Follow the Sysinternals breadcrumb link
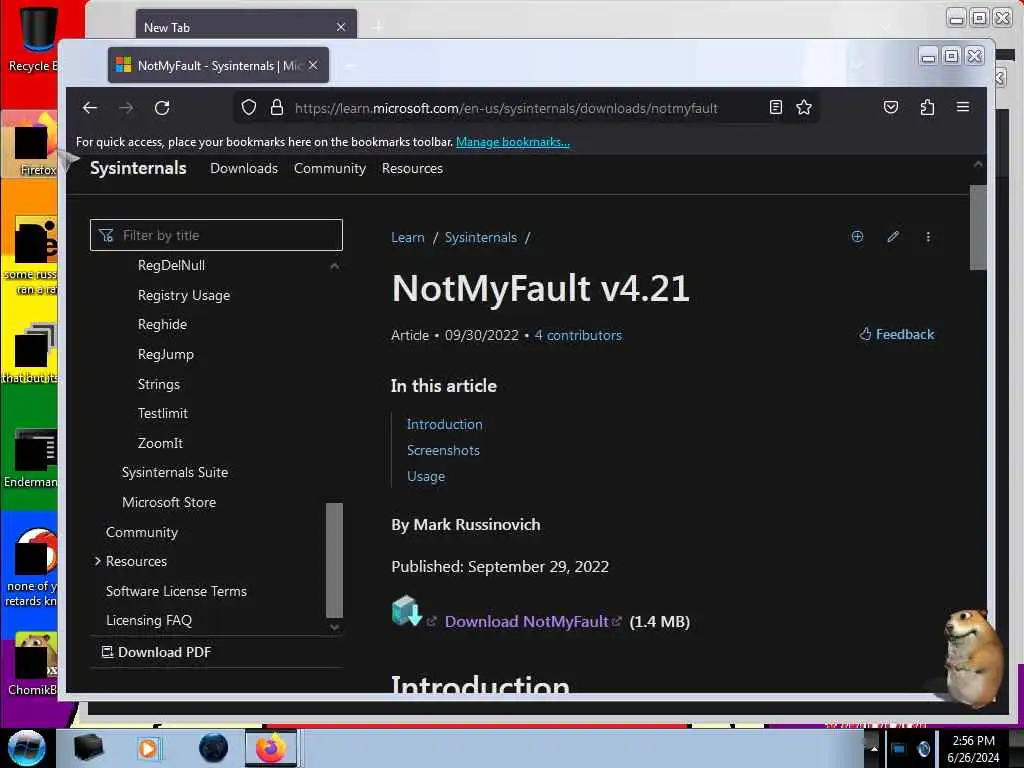Viewport: 1024px width, 768px height. pos(481,237)
